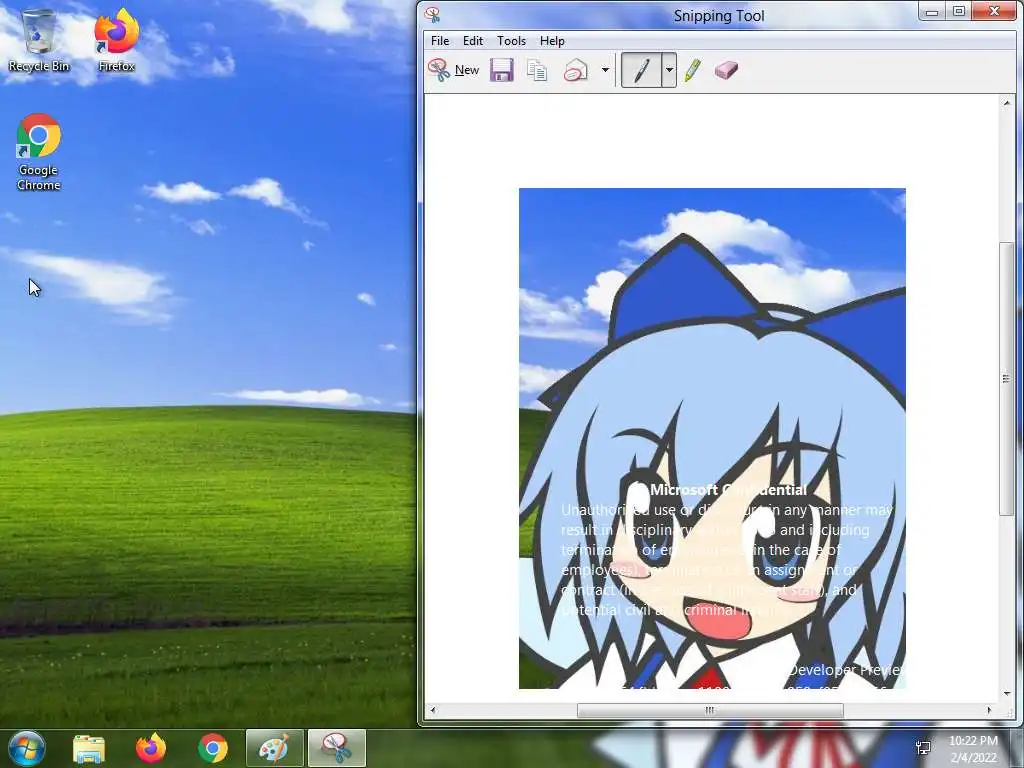Save the snip with floppy disk icon

(502, 70)
